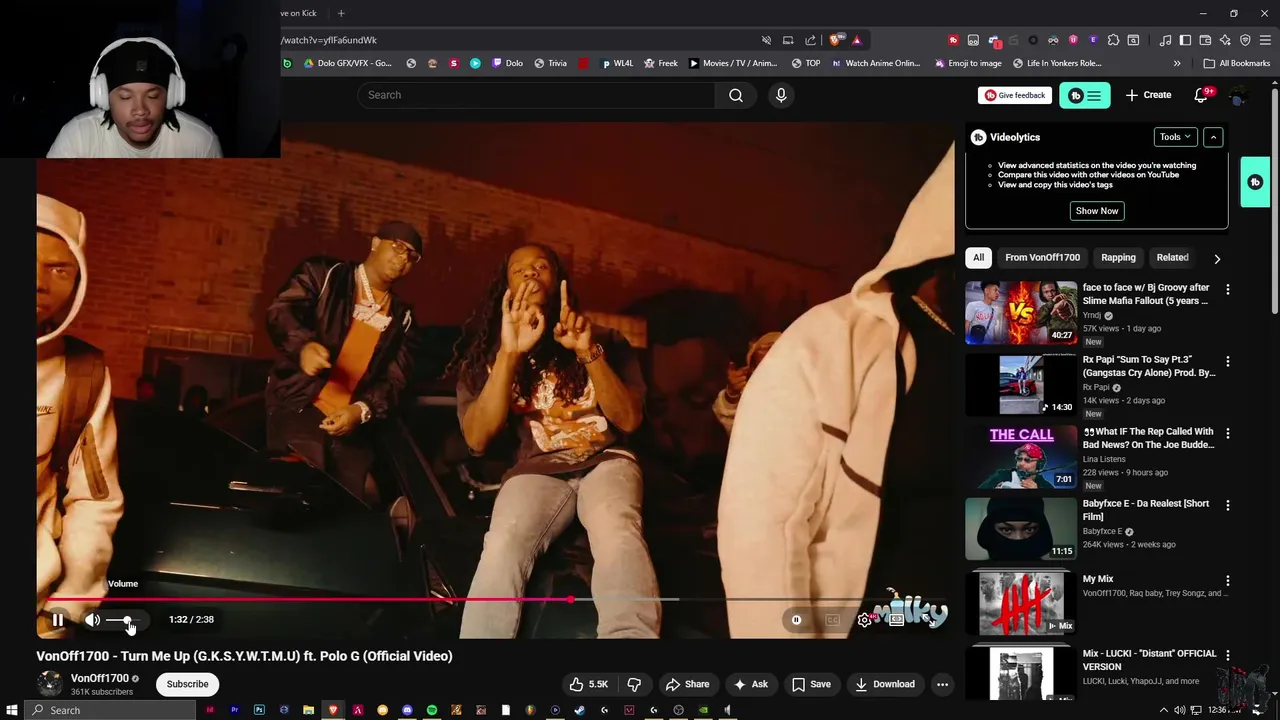Viewport: 1280px width, 720px height.
Task: Share the video
Action: (x=688, y=684)
